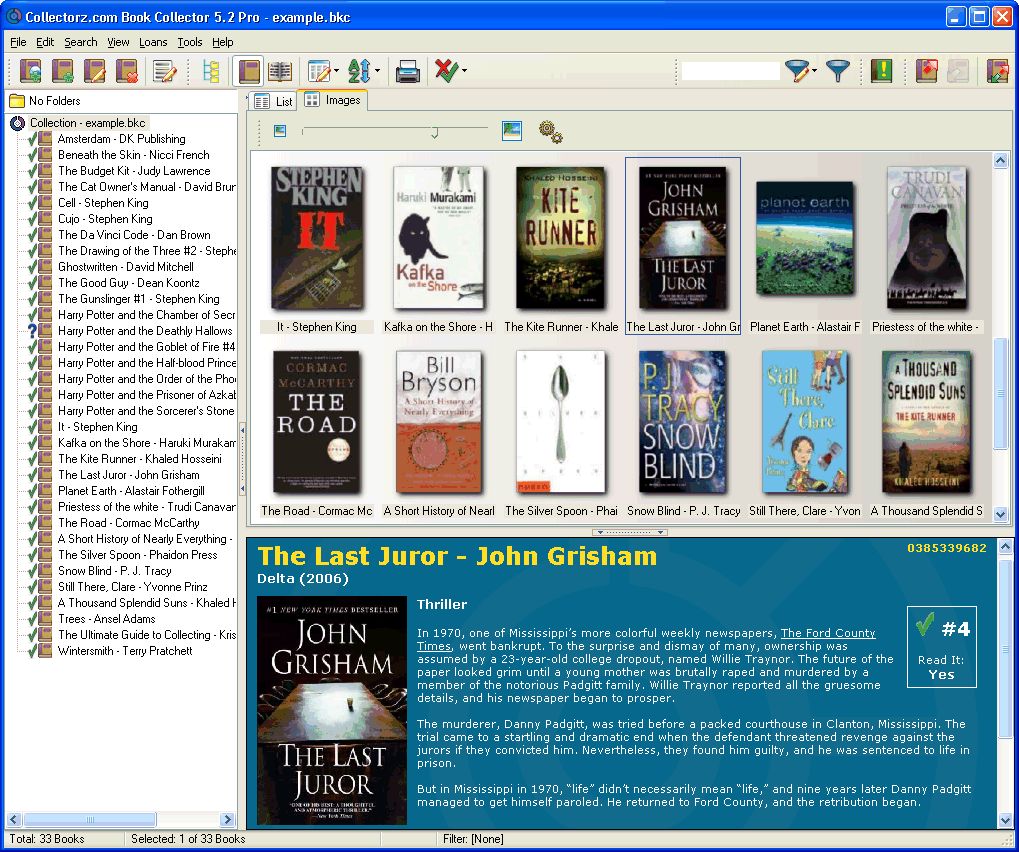Select the 'Kafka on the Shore' cover thumbnail
Viewport: 1019px width, 852px height.
tap(439, 237)
